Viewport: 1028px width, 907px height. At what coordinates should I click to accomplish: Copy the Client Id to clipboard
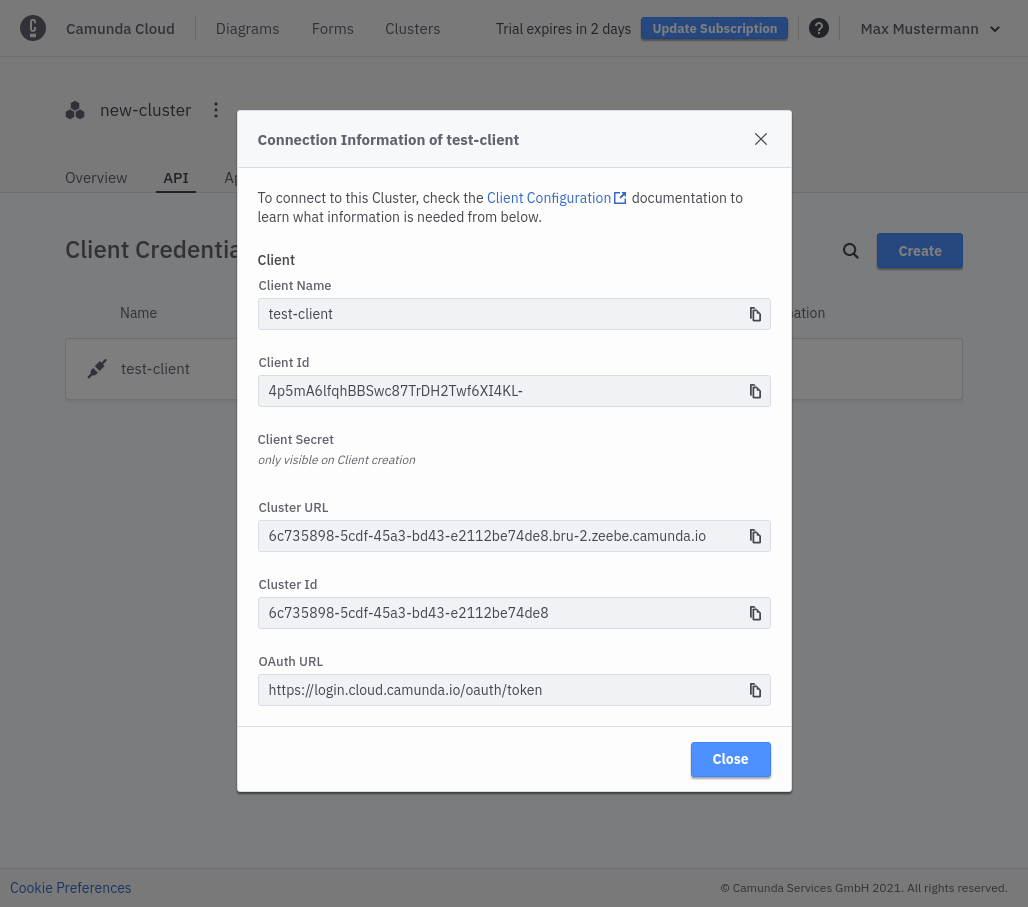coord(755,391)
